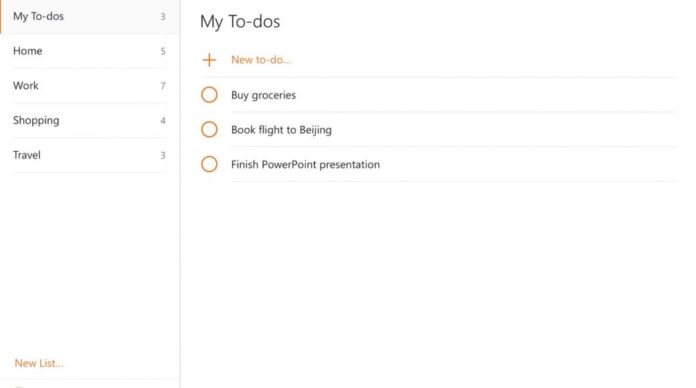
Task: Open the Shopping list
Action: [x=90, y=120]
